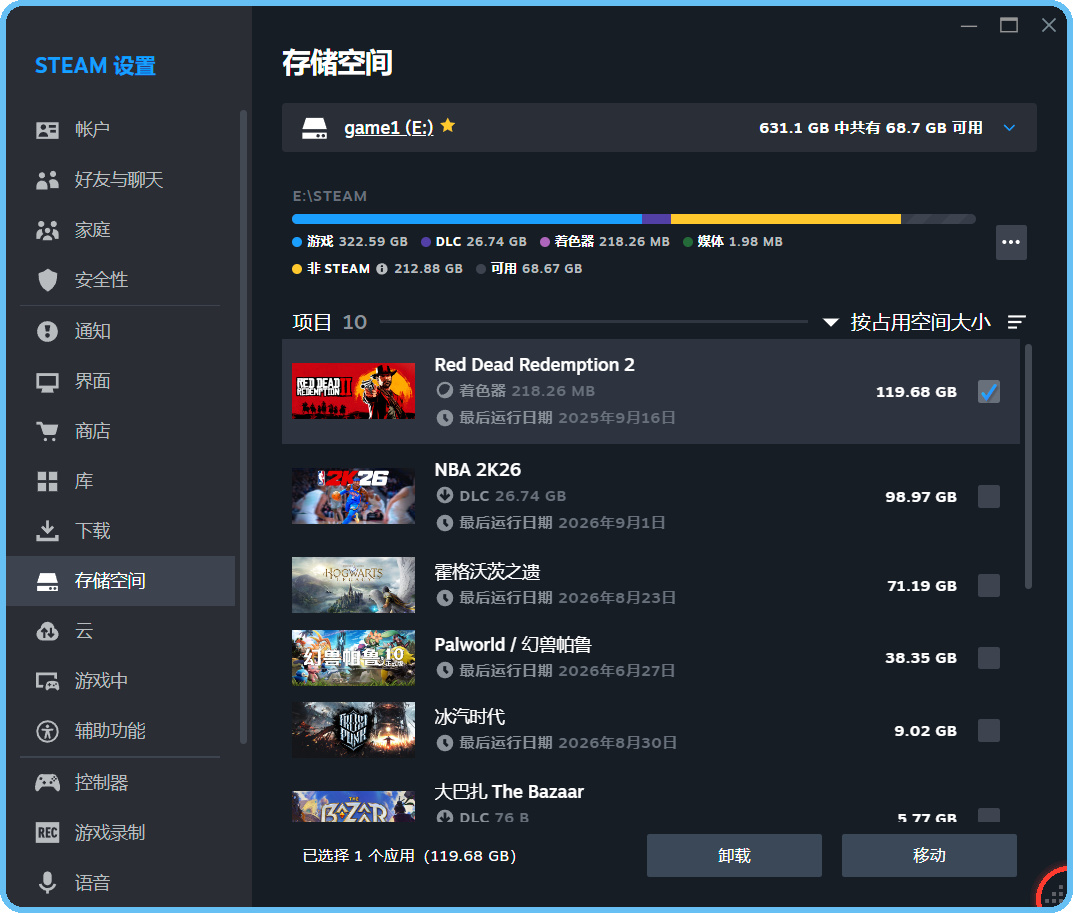Click the 非 STEAM info icon

(x=382, y=269)
